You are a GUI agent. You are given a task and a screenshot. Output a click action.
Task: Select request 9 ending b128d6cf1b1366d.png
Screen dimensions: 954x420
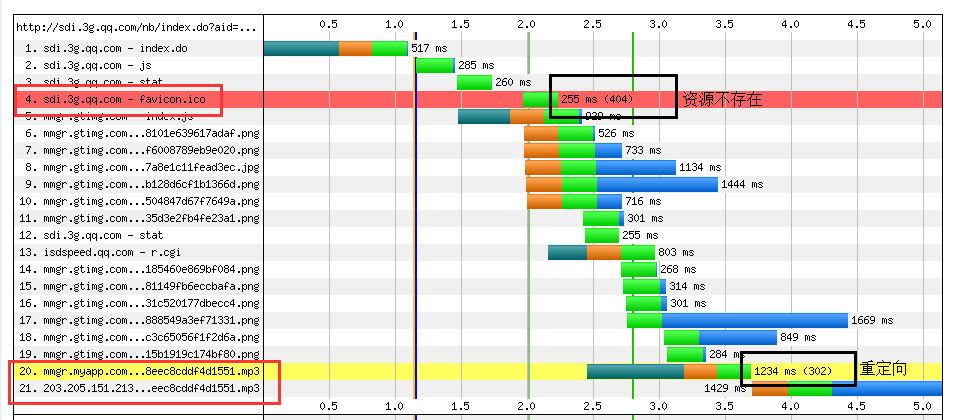tap(142, 184)
